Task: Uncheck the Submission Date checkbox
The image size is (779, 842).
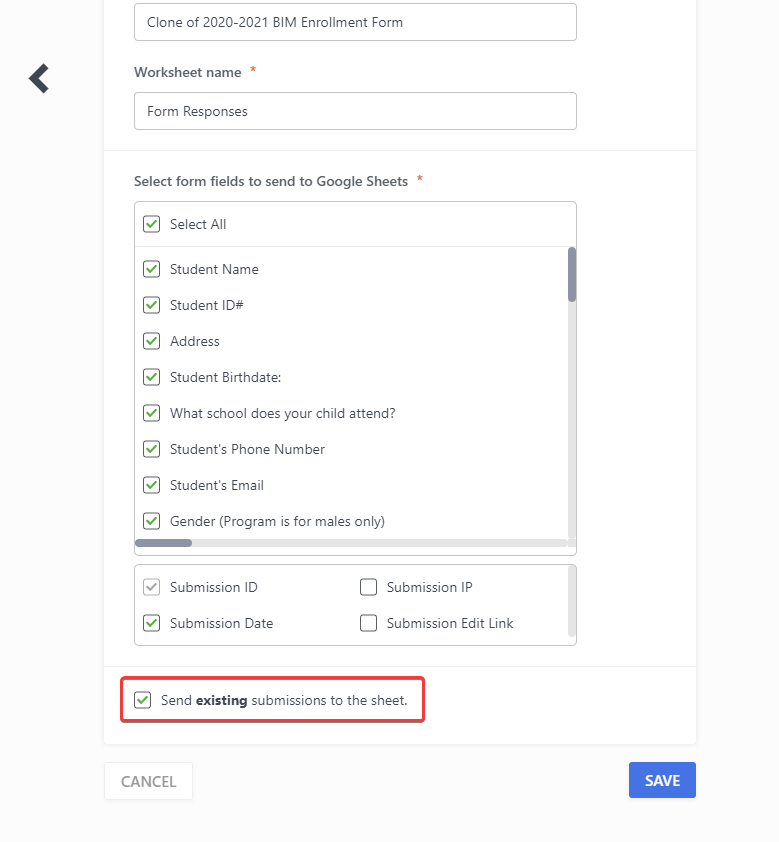Action: 152,623
